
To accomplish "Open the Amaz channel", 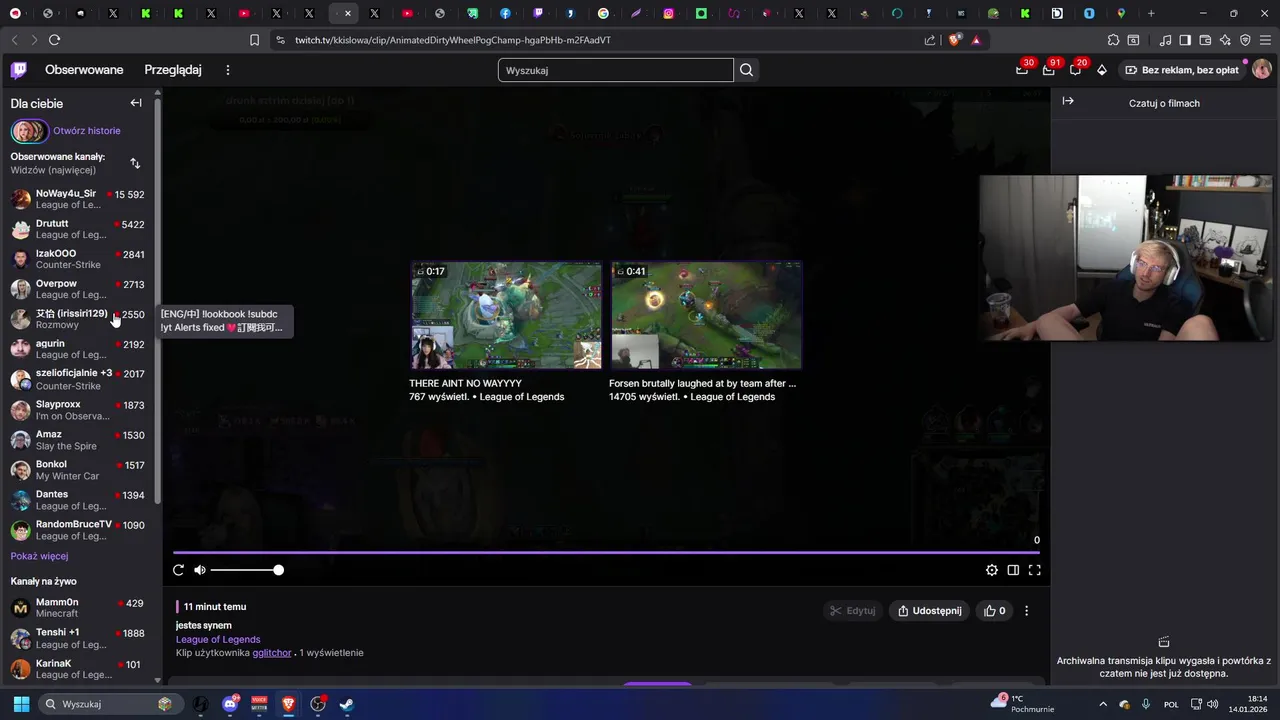I will click(77, 440).
